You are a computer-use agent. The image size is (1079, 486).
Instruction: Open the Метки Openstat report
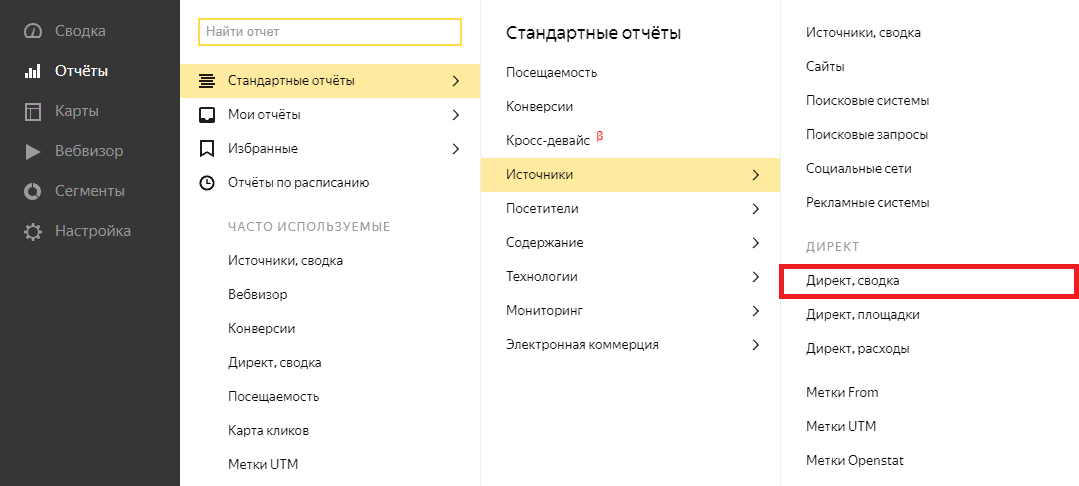click(855, 461)
